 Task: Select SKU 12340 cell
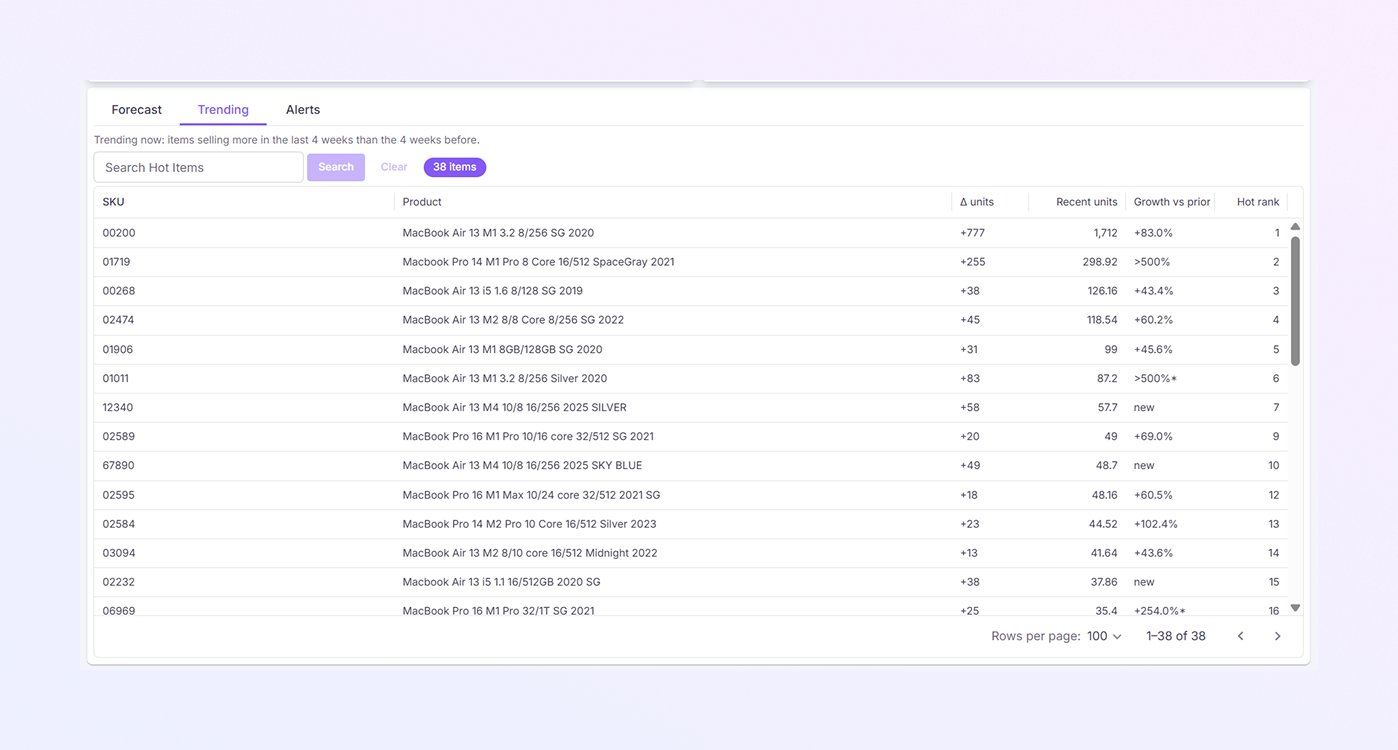click(244, 407)
